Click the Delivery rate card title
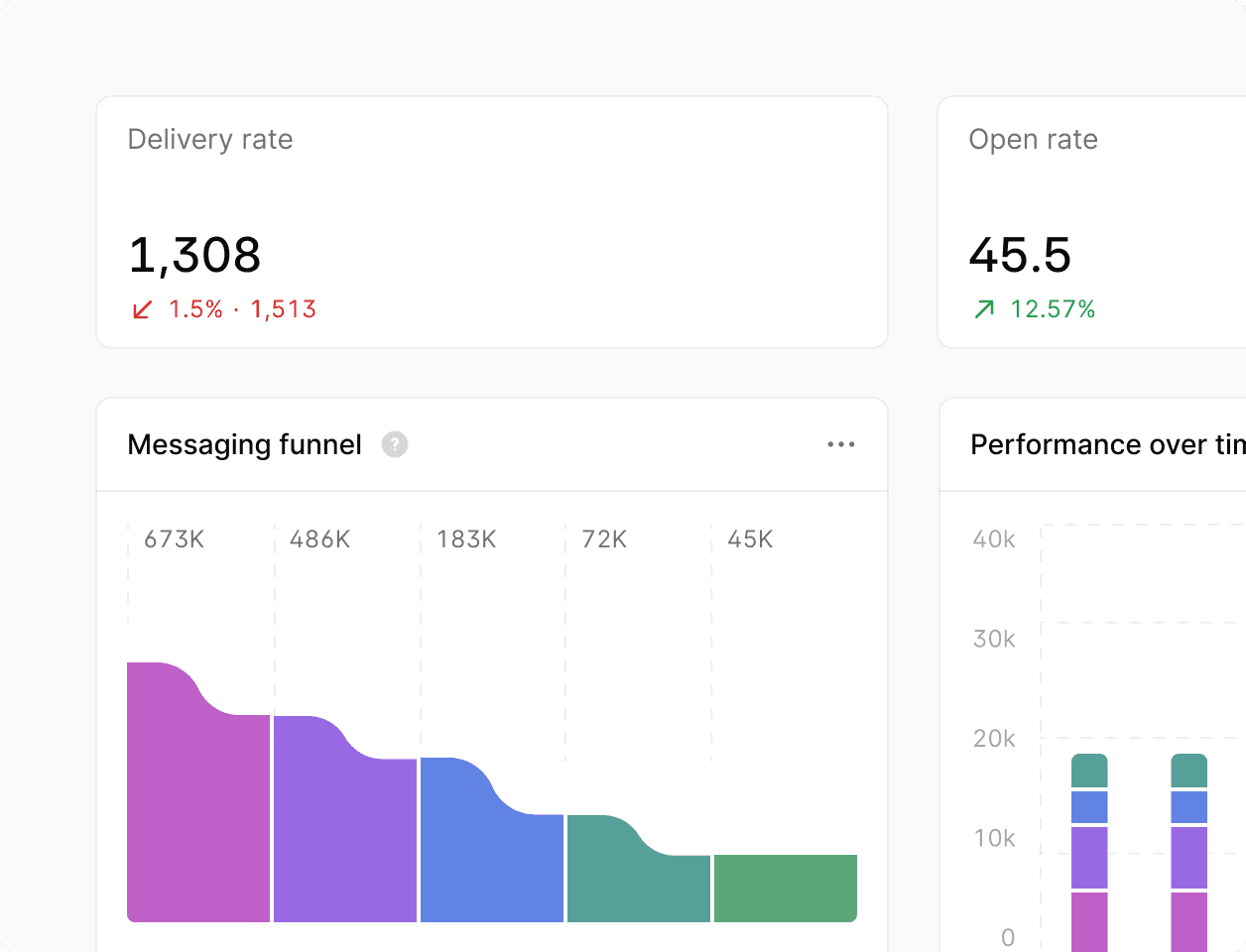This screenshot has width=1246, height=952. click(x=210, y=140)
